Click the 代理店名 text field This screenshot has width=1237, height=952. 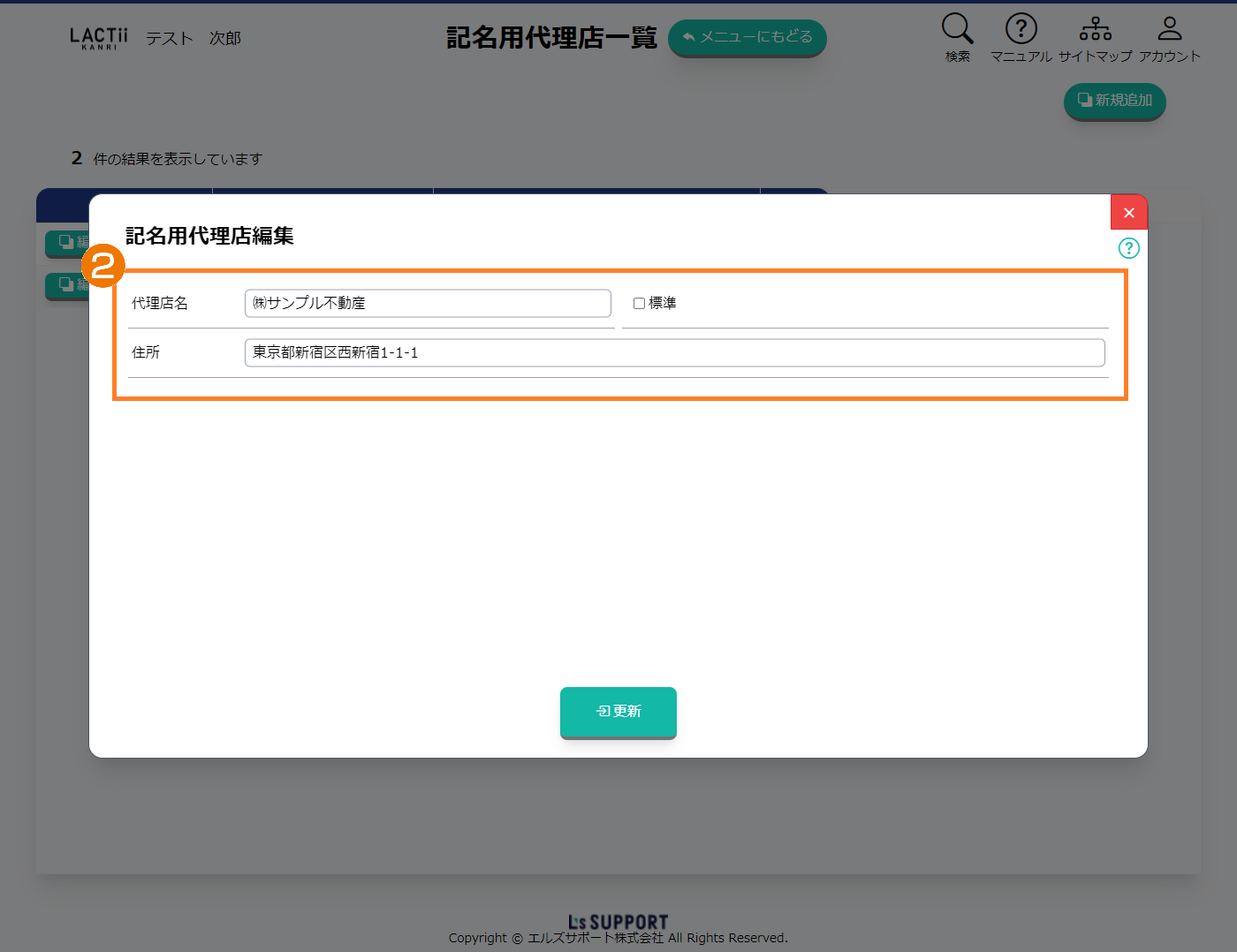[428, 303]
